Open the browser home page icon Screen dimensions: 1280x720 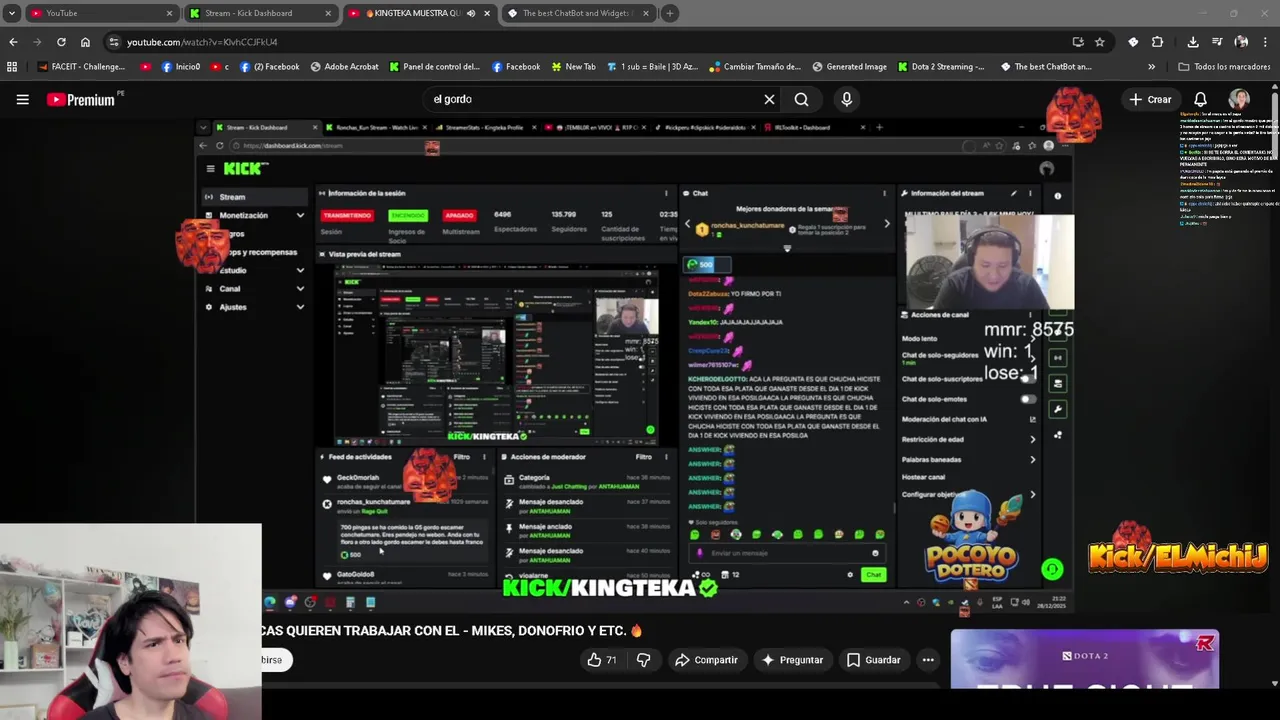point(85,42)
